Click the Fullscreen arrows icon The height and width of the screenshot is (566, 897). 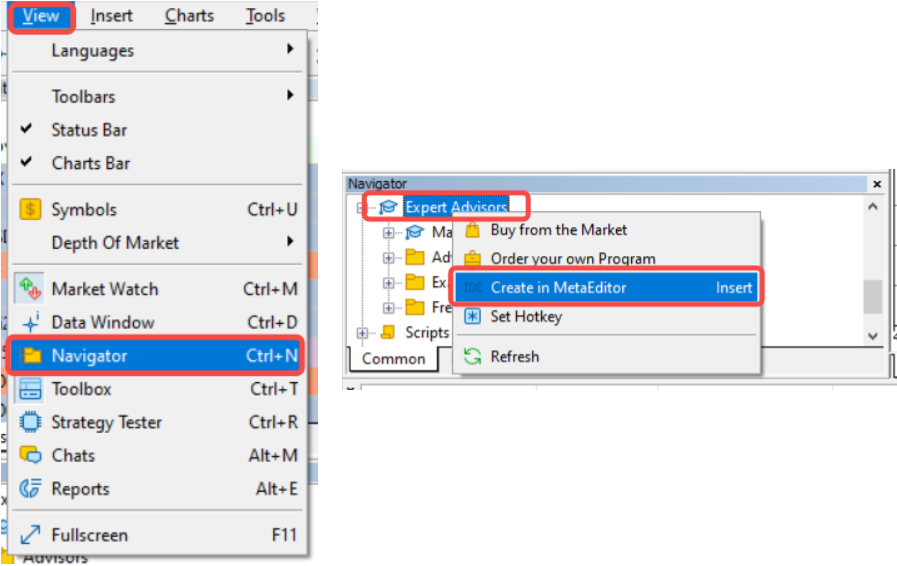(31, 535)
